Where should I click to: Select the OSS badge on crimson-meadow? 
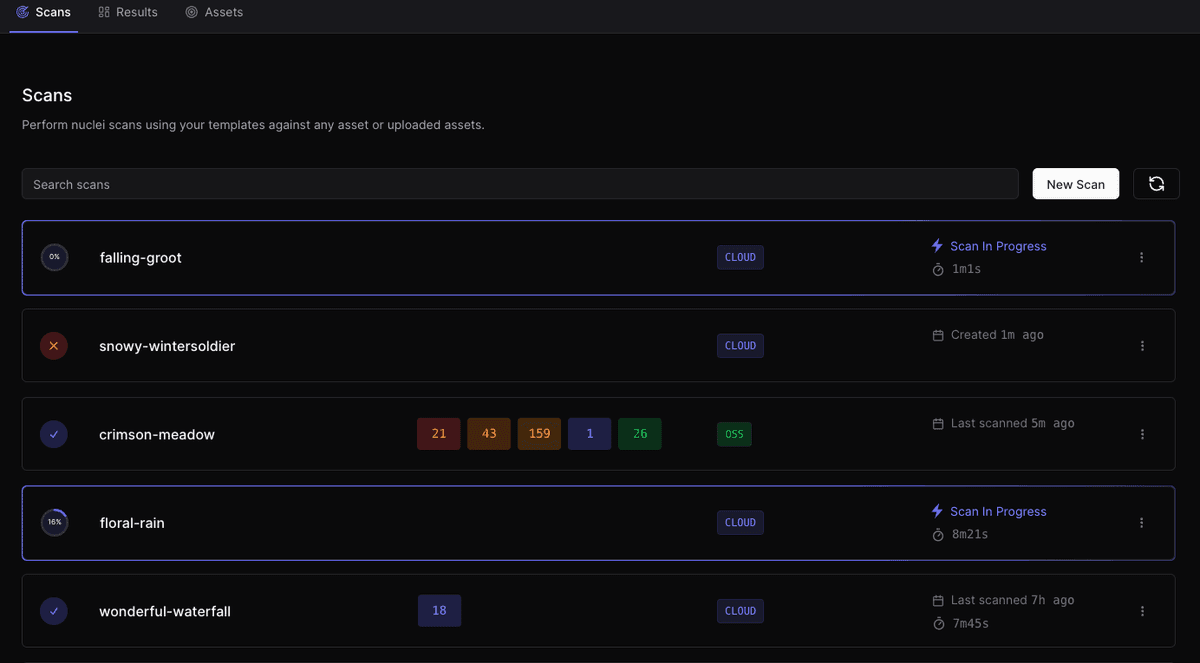click(x=734, y=434)
